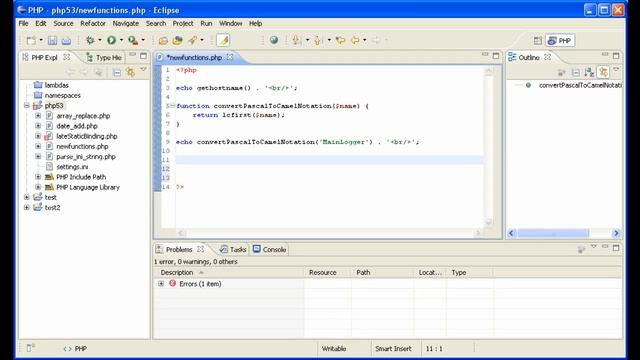Expand array_replace.php tree node
640x360 pixels.
coord(38,116)
